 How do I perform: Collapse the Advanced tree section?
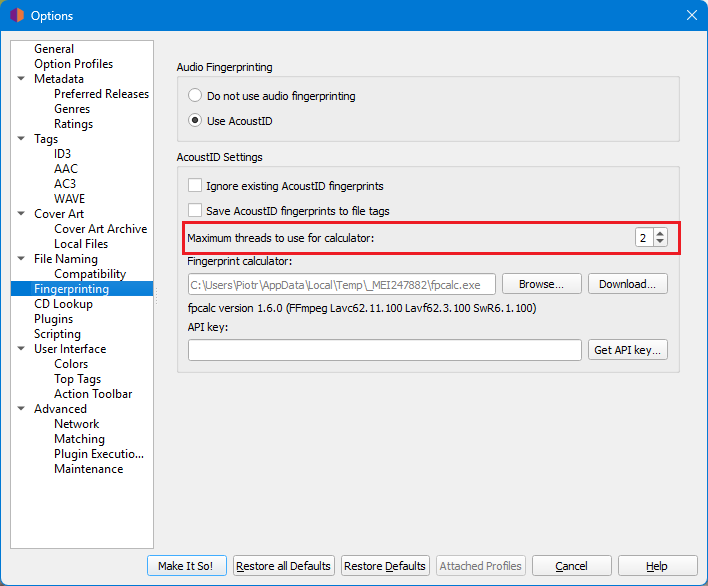tap(21, 409)
